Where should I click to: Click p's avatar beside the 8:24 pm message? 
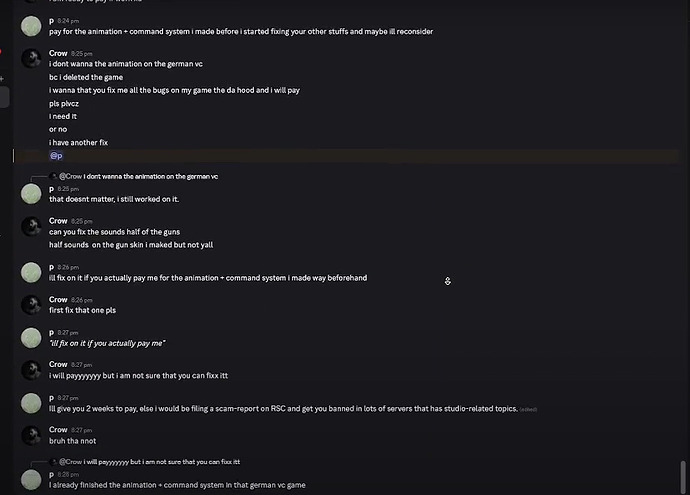tap(31, 26)
